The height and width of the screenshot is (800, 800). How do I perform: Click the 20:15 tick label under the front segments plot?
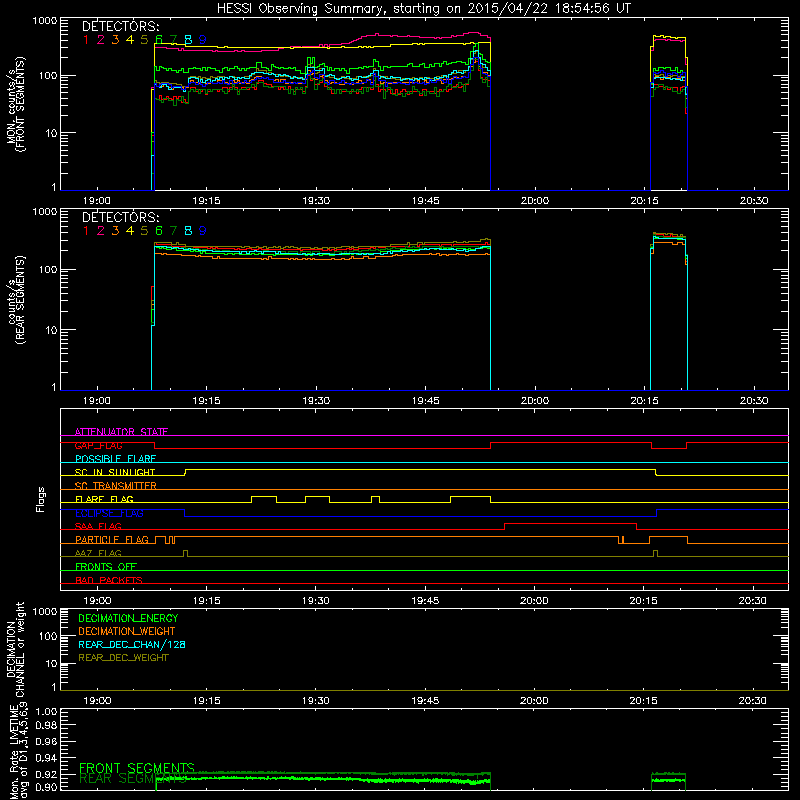tap(644, 201)
